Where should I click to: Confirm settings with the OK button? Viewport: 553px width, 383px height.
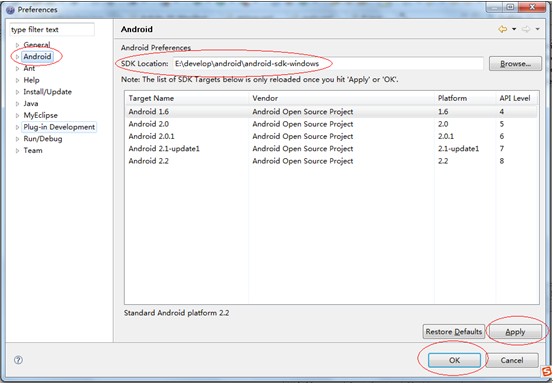tap(454, 360)
